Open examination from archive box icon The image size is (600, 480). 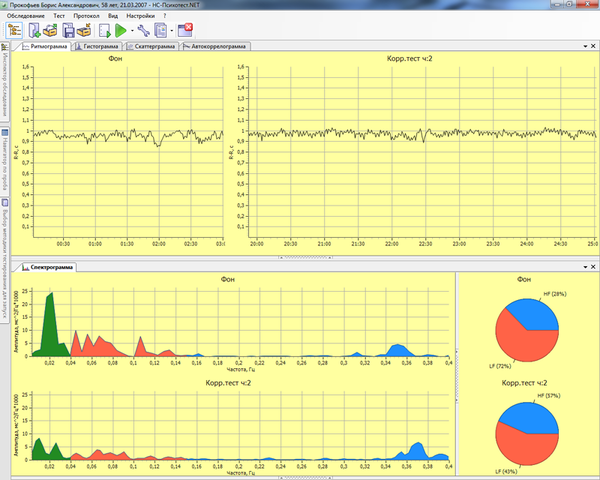point(50,30)
